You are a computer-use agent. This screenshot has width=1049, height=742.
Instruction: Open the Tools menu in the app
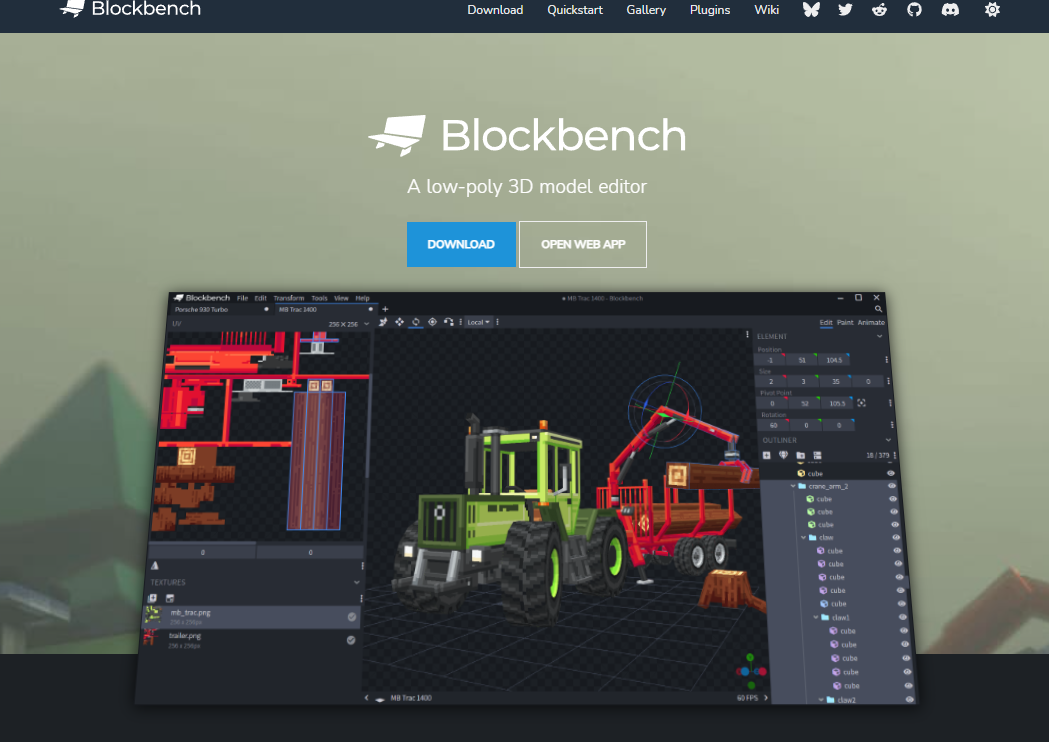click(319, 298)
